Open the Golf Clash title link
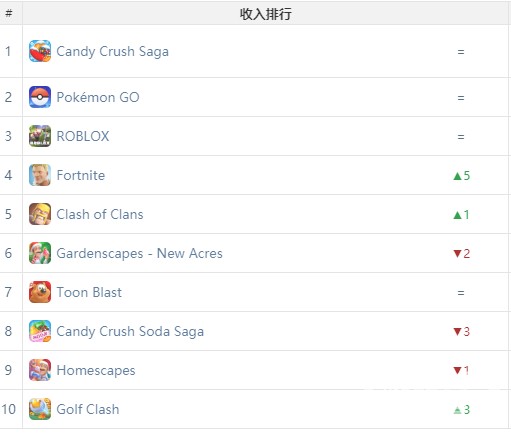The height and width of the screenshot is (434, 511). (x=88, y=409)
